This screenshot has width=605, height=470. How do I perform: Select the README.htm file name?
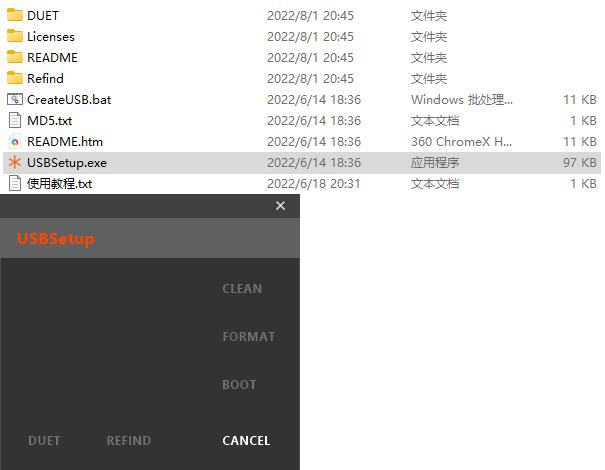point(65,142)
